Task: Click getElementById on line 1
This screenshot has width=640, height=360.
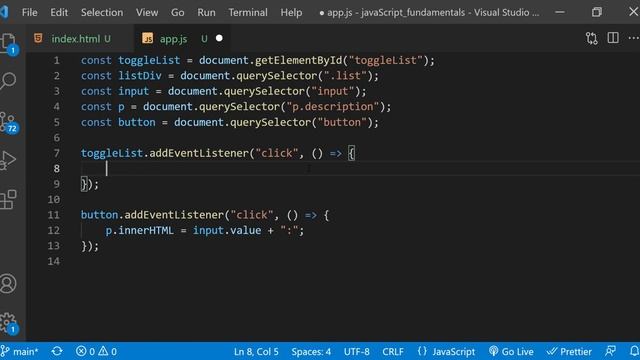Action: pos(298,60)
